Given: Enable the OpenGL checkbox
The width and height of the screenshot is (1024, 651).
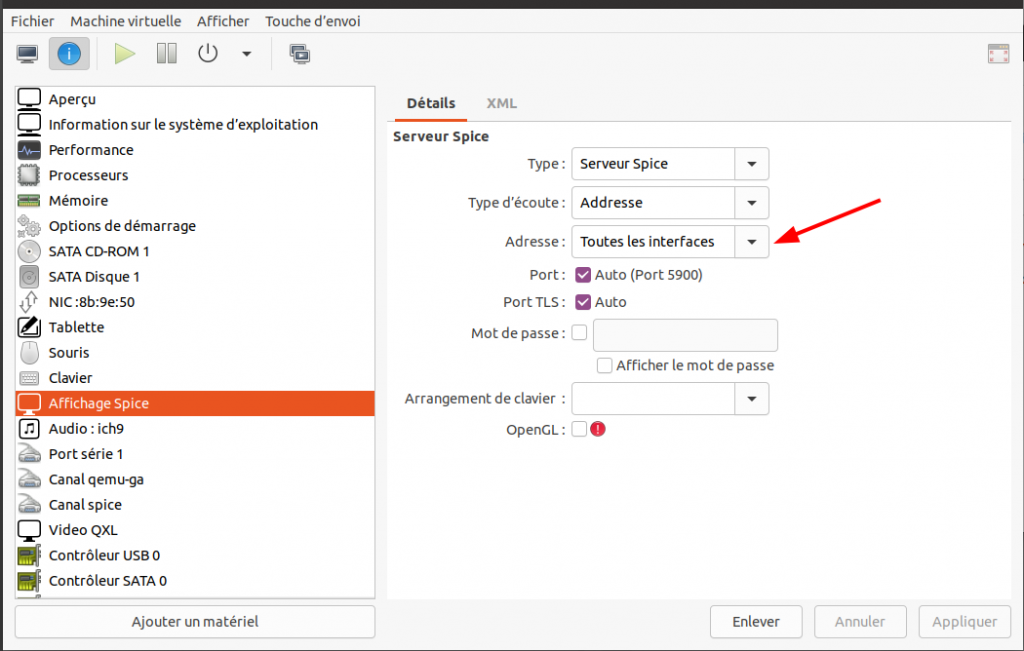Looking at the screenshot, I should click(x=579, y=429).
